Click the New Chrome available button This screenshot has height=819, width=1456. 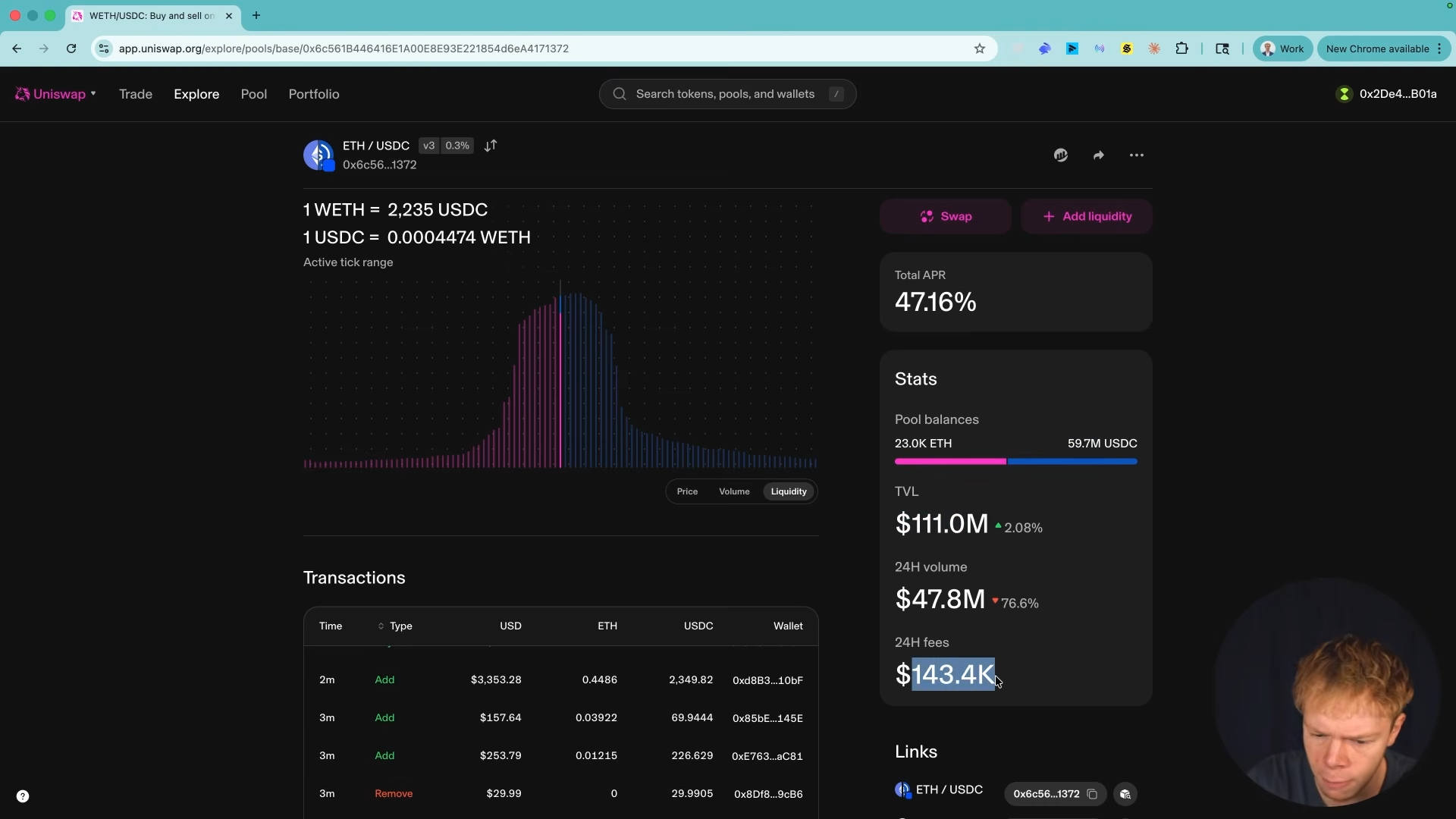point(1384,49)
